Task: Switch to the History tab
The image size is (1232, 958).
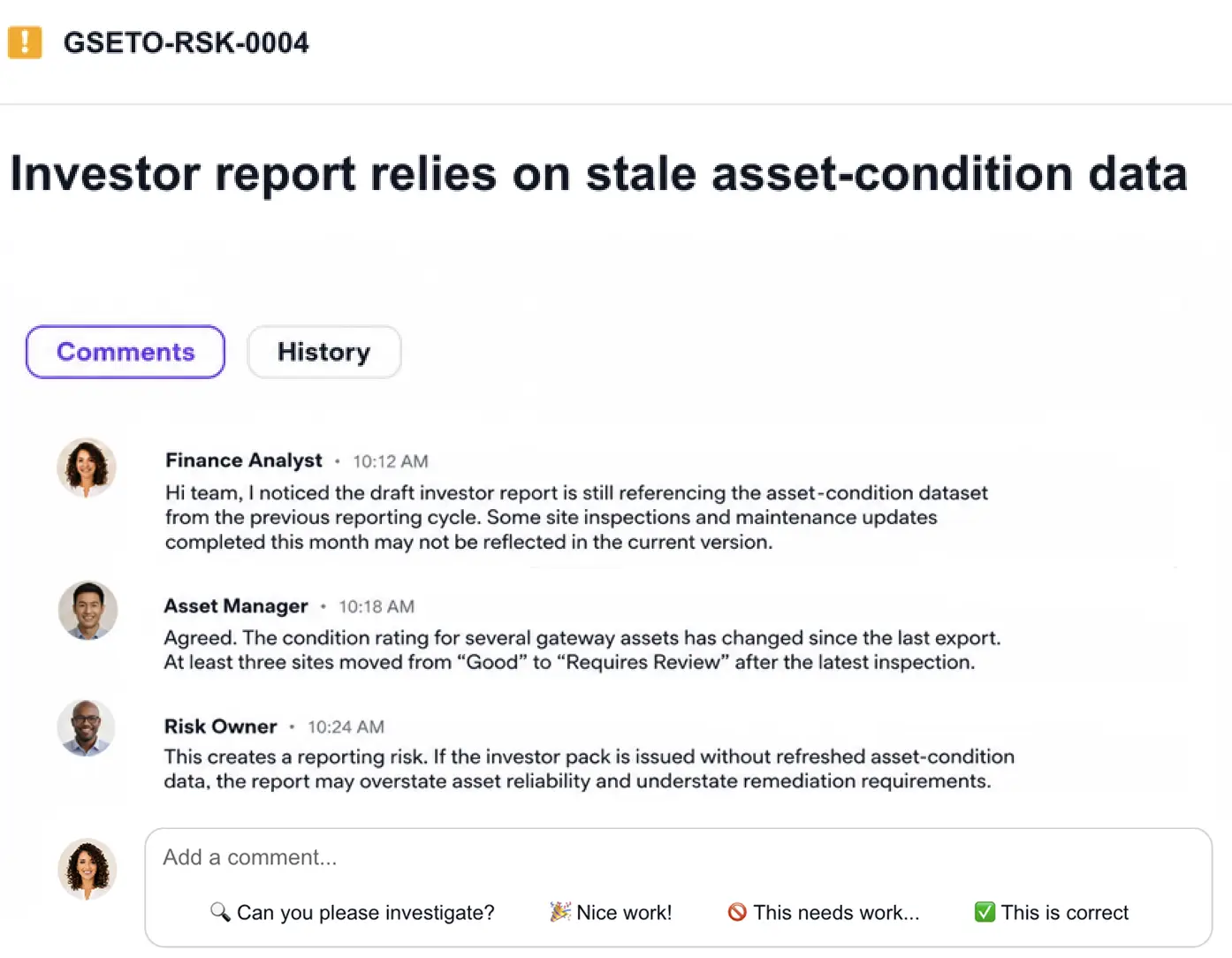Action: [x=324, y=352]
